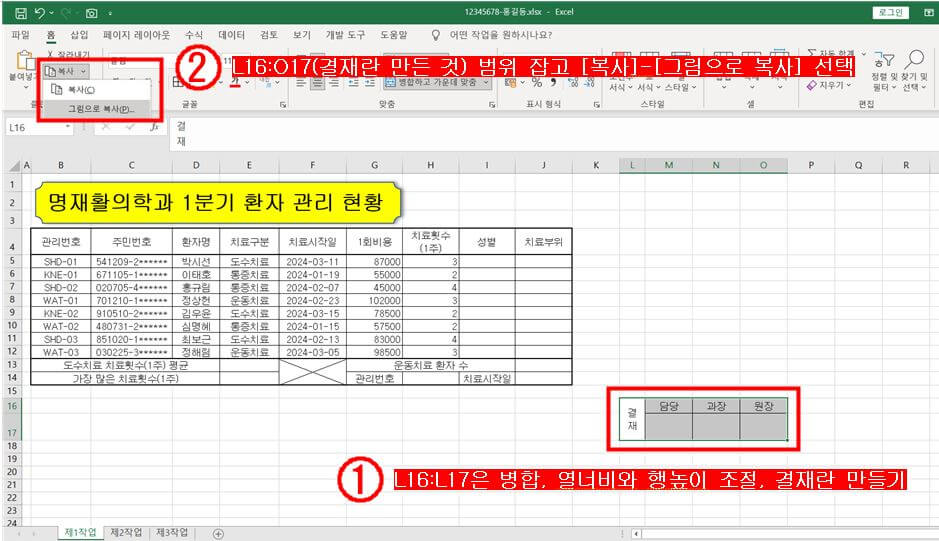
Task: Click the 로그인 sign-in button
Action: pyautogui.click(x=891, y=12)
